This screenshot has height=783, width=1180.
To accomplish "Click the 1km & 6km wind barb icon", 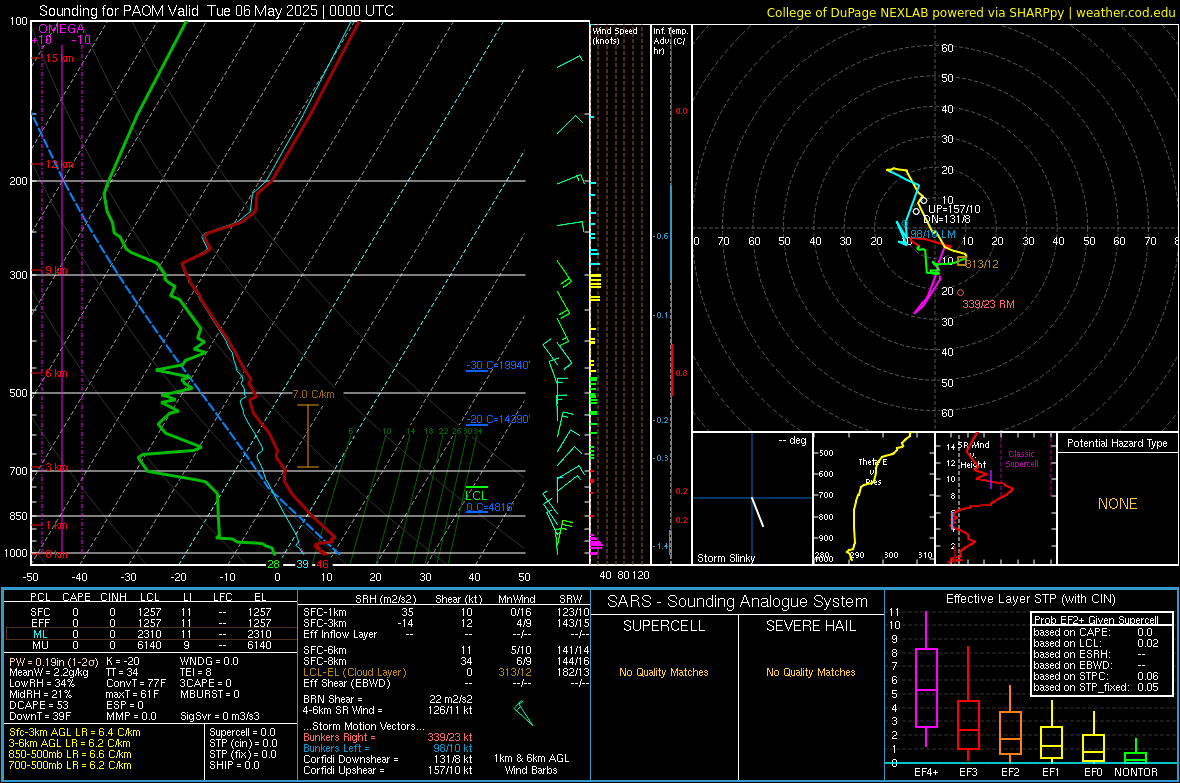I will point(523,713).
